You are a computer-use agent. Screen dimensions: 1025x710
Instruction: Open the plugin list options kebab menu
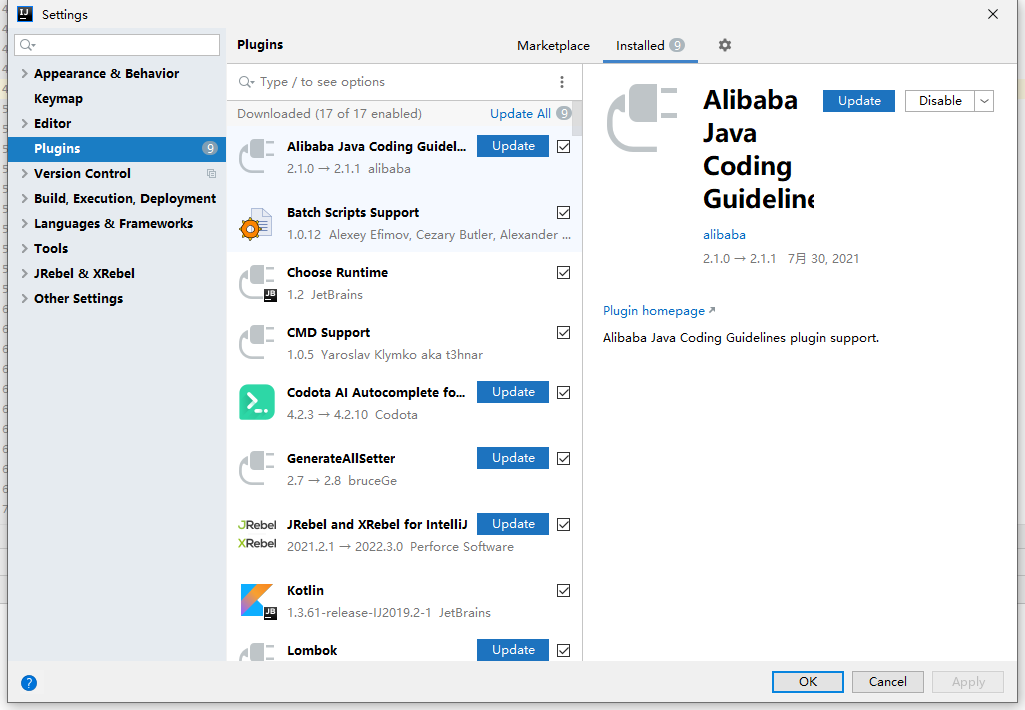[562, 82]
